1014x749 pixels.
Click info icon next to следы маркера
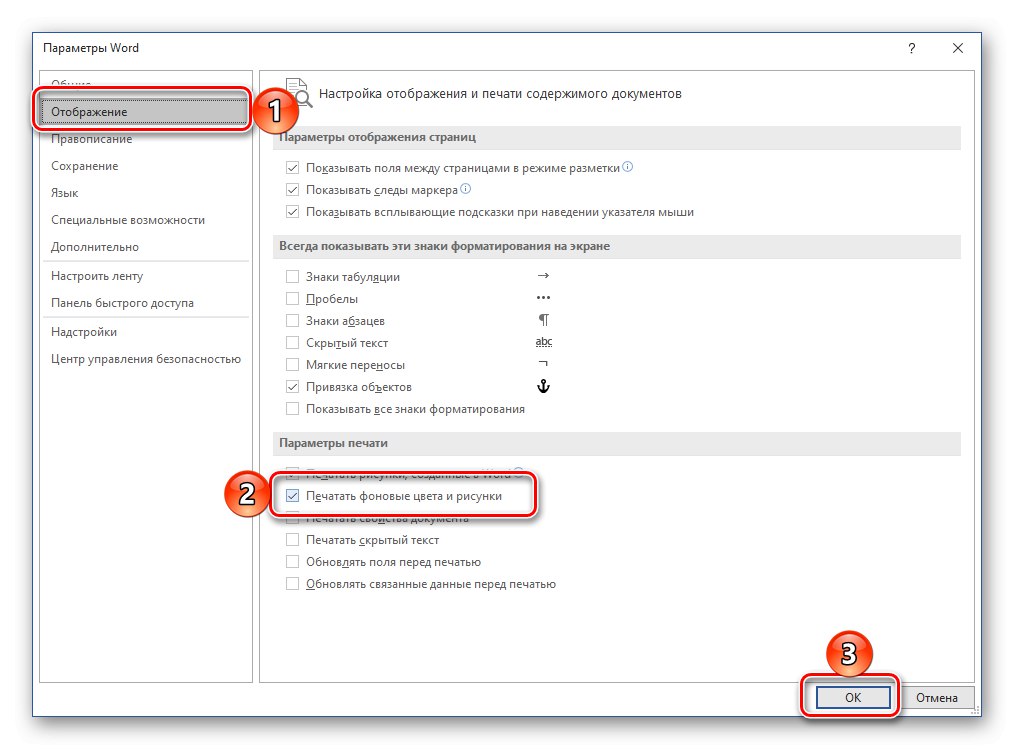click(x=466, y=189)
